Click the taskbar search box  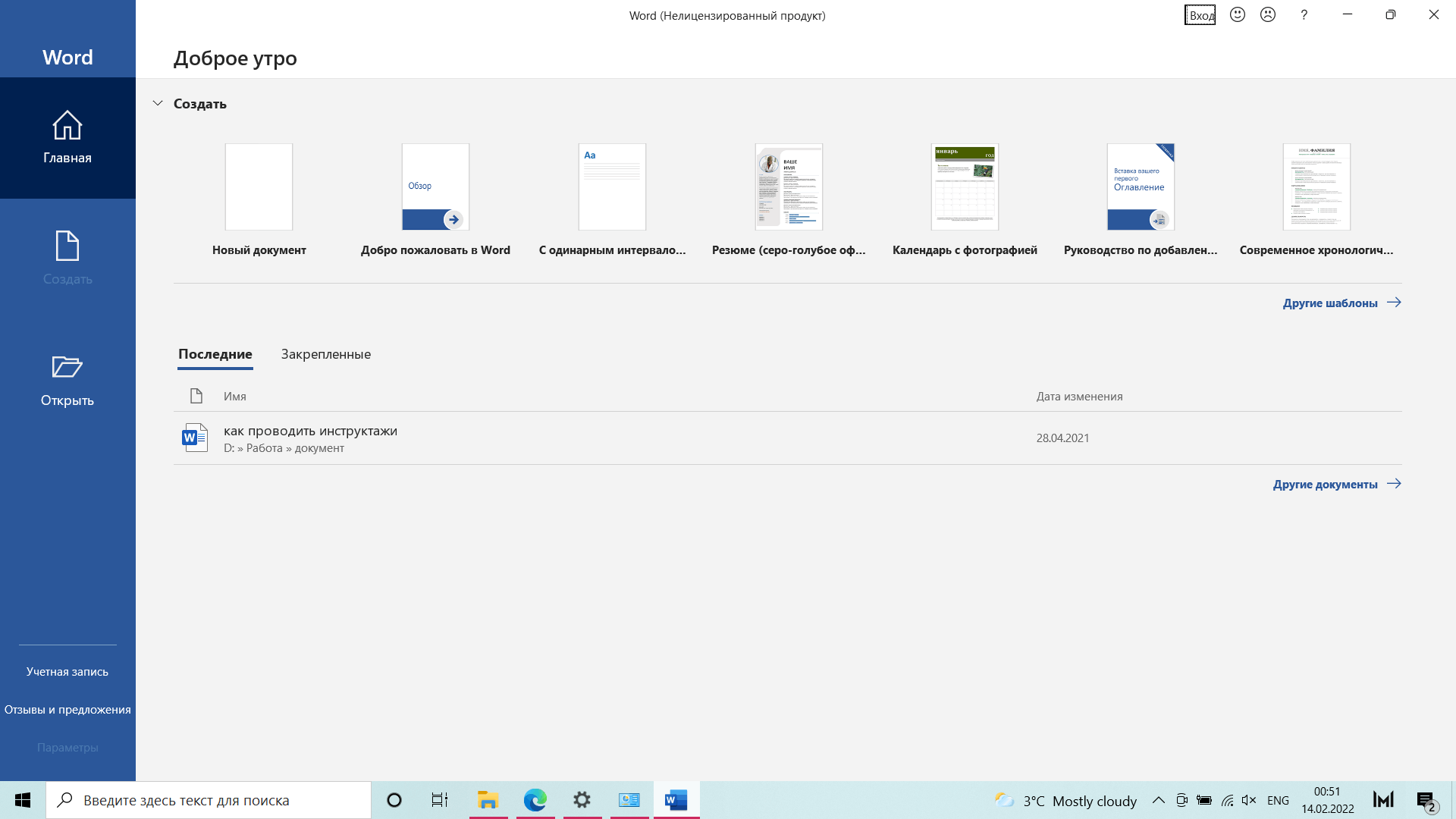click(x=209, y=800)
